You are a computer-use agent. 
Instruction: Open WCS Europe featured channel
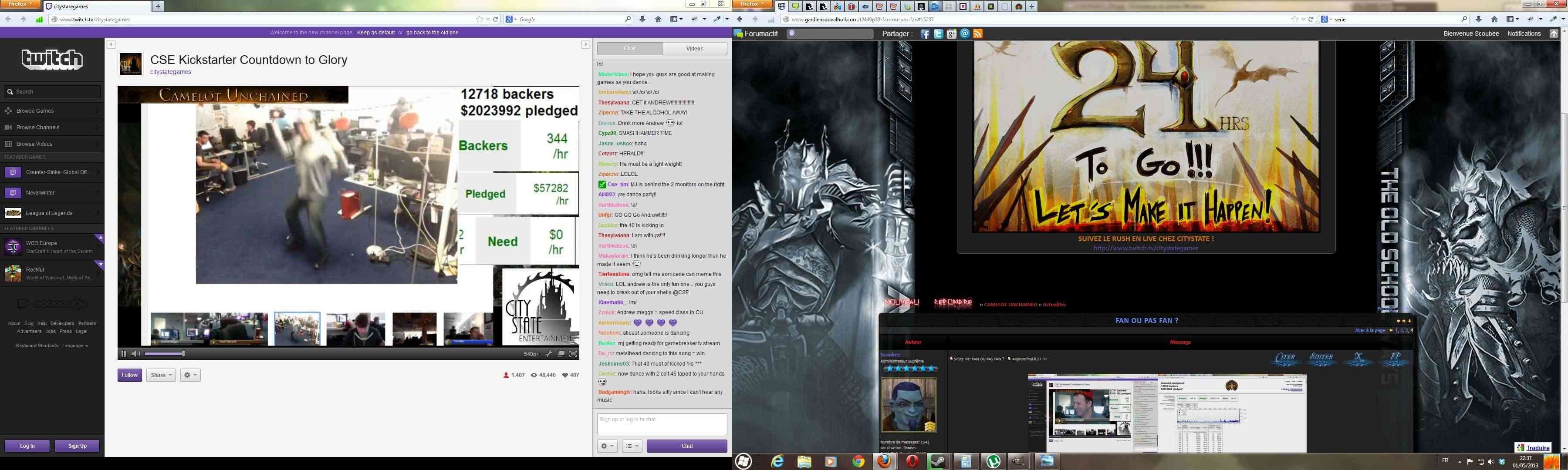(52, 247)
